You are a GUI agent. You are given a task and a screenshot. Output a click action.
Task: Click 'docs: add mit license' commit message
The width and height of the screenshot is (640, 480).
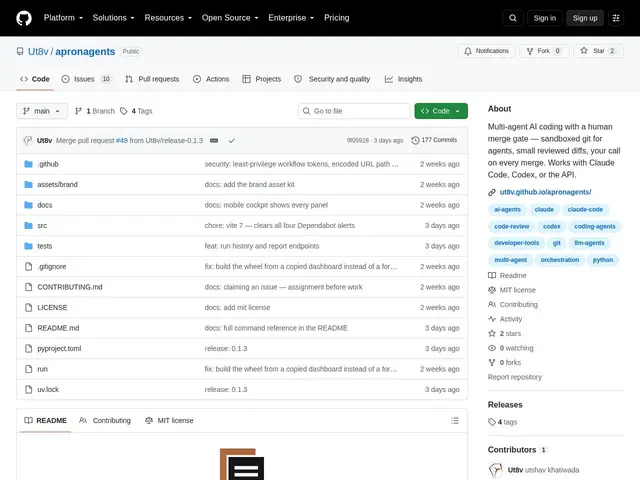point(237,307)
